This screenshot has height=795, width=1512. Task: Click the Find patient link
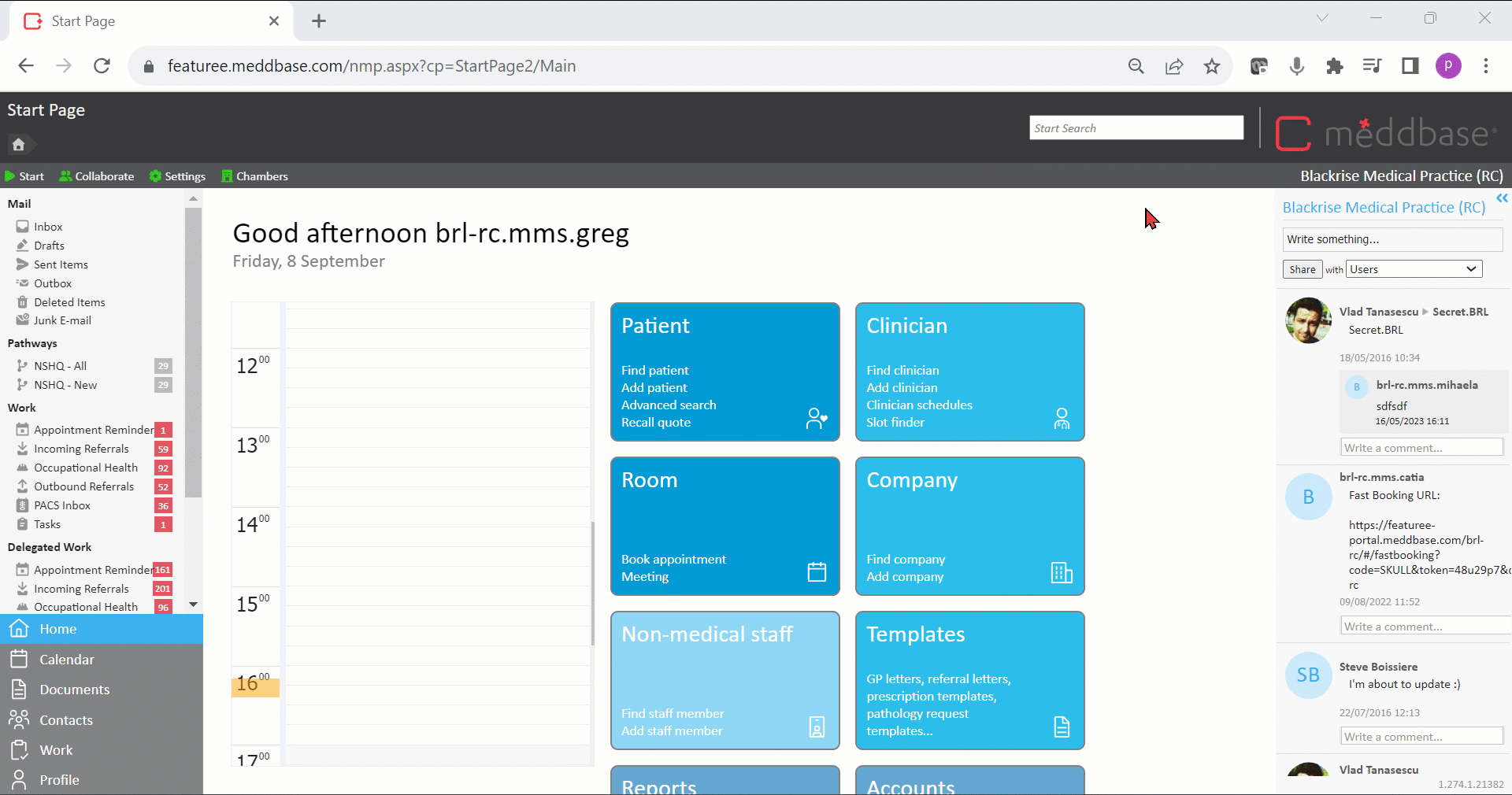[654, 370]
